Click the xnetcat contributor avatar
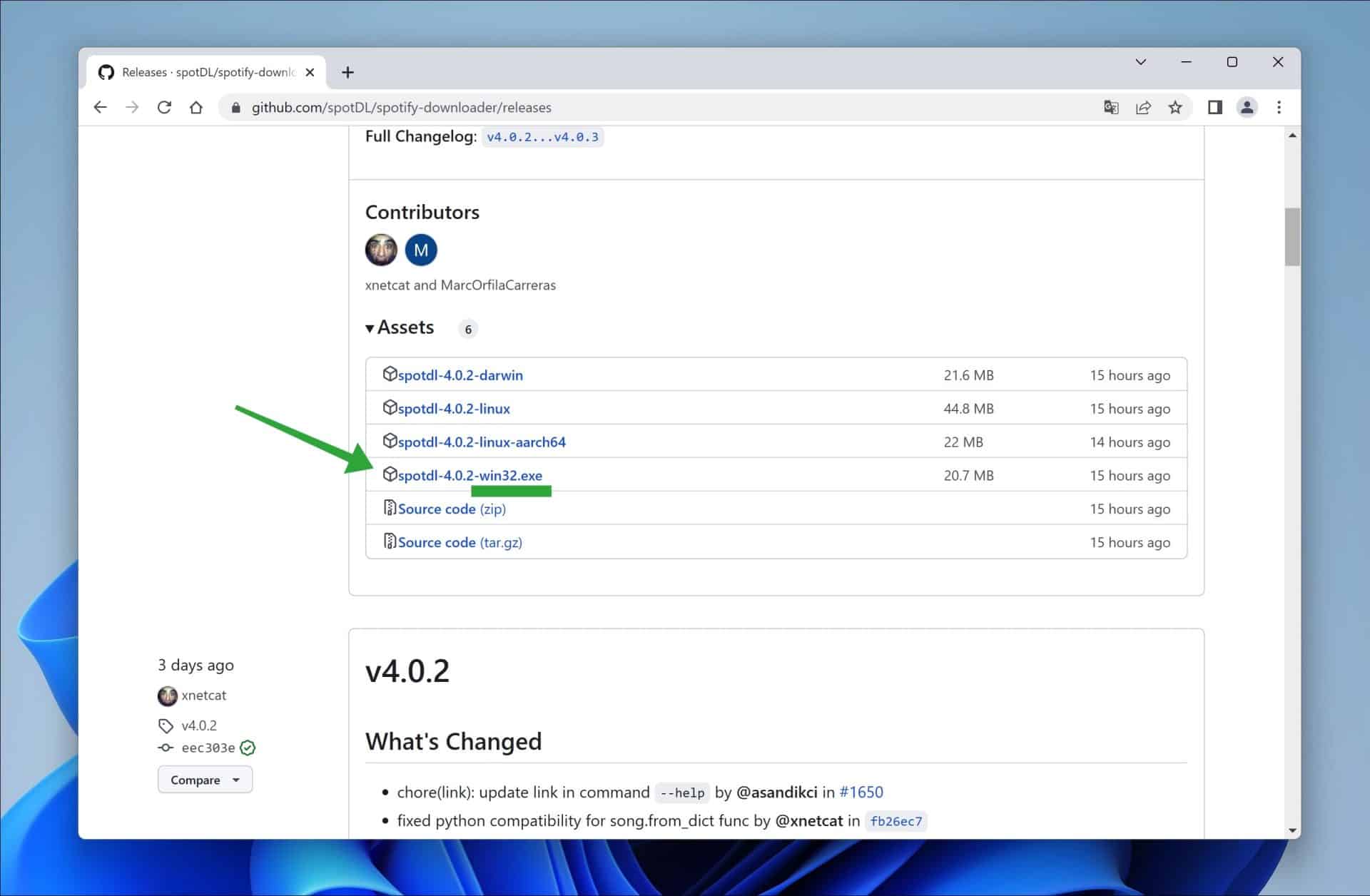 pyautogui.click(x=381, y=250)
